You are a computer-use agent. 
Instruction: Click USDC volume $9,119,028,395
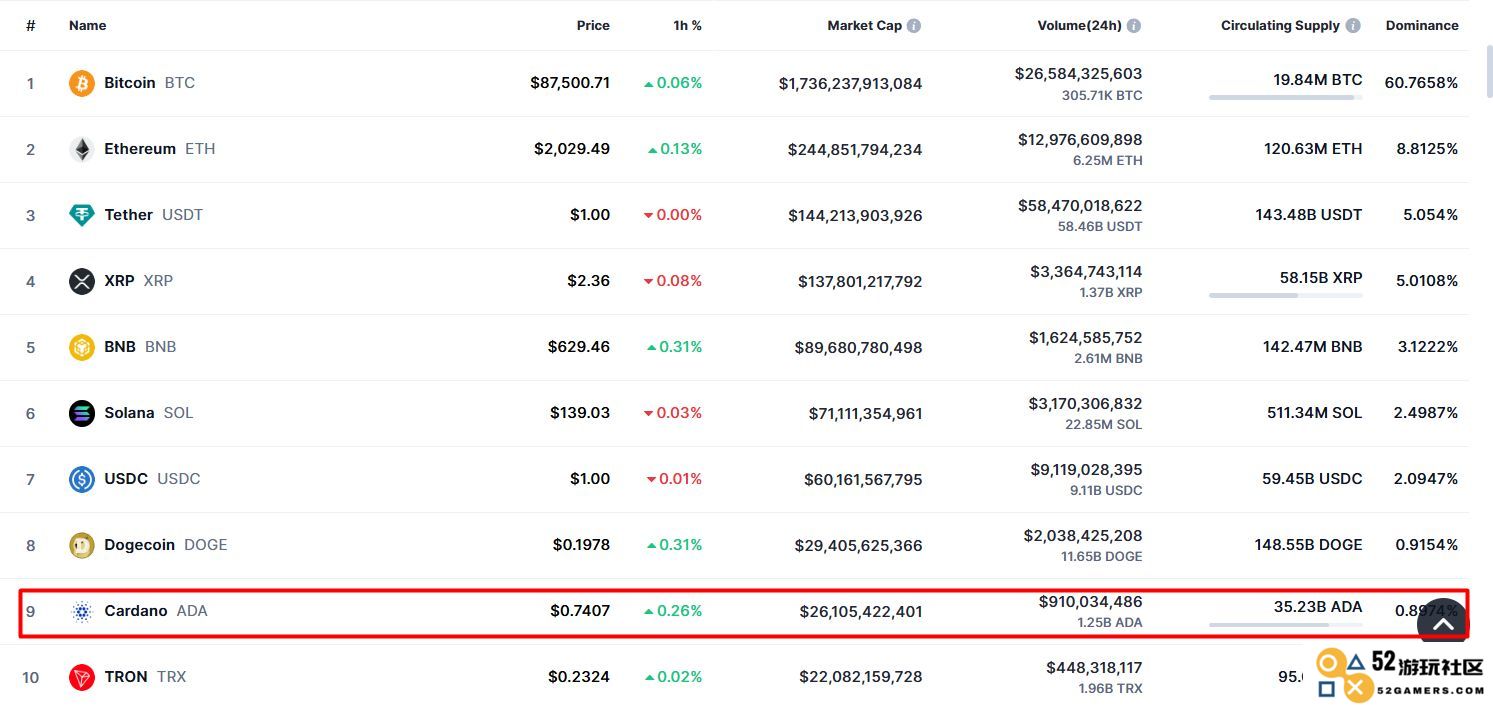click(1086, 470)
